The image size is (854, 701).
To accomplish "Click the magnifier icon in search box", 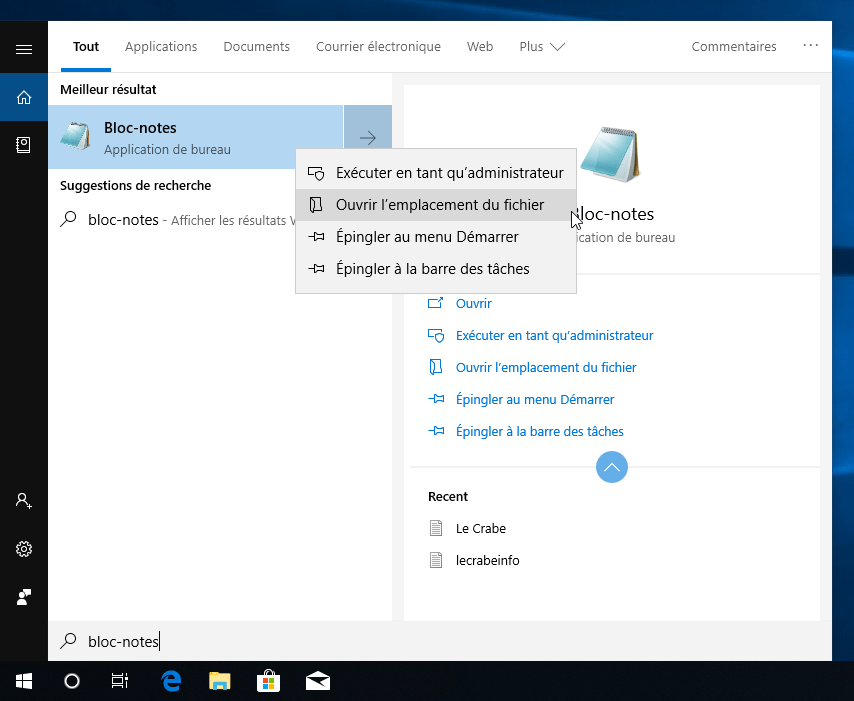I will [68, 641].
